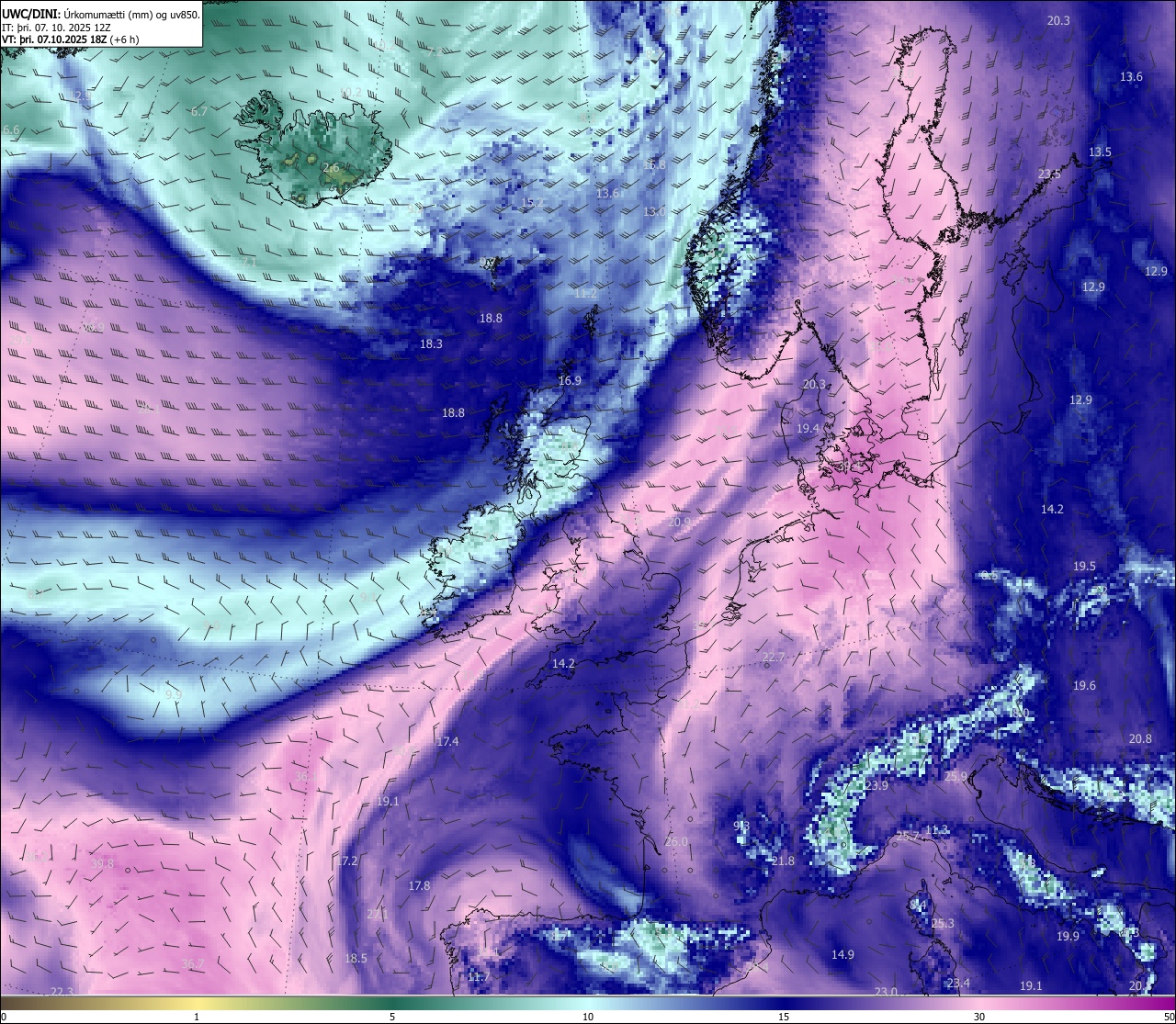Click the value label '14.9'
This screenshot has height=1024, width=1176.
pyautogui.click(x=842, y=955)
